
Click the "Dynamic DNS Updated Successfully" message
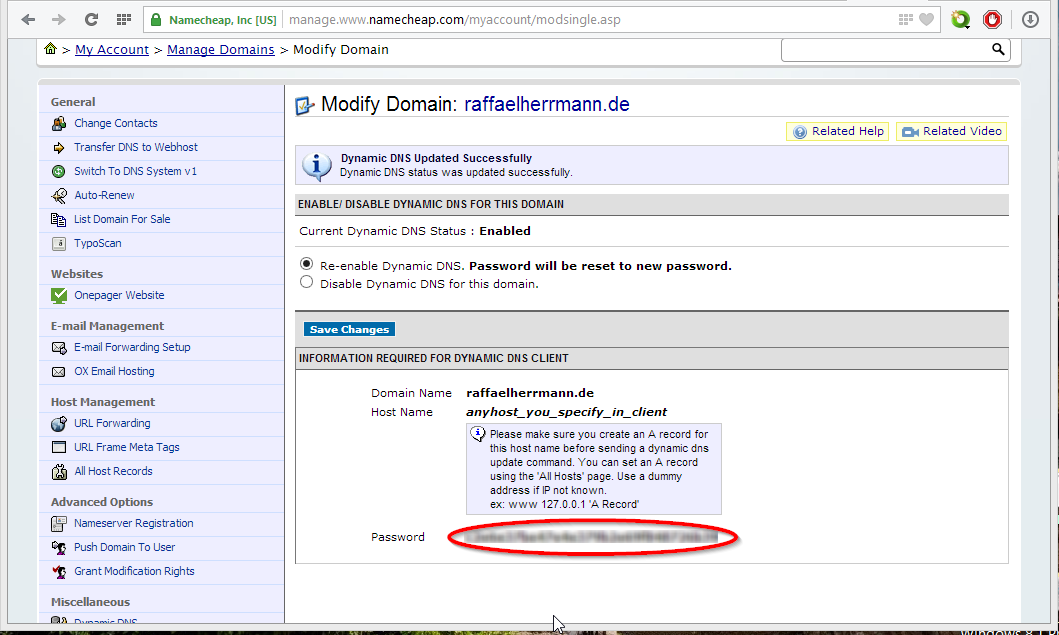pos(436,158)
